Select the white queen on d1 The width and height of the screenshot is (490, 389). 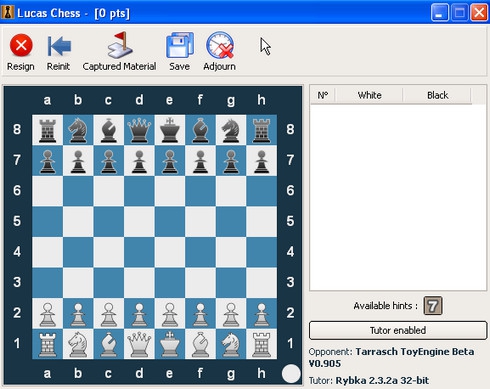[x=139, y=344]
